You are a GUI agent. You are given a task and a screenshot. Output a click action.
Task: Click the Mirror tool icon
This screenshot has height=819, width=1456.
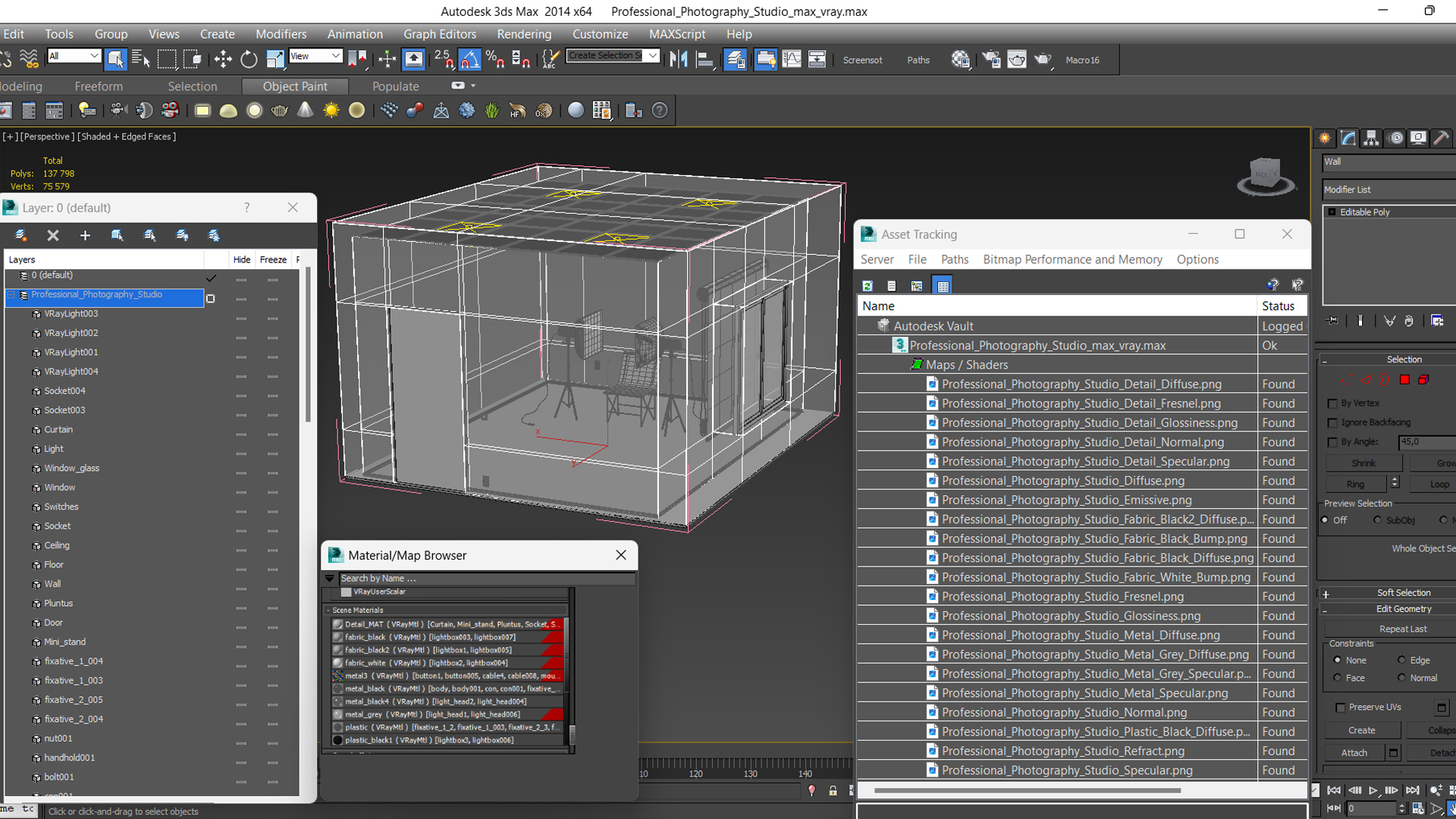click(x=679, y=59)
